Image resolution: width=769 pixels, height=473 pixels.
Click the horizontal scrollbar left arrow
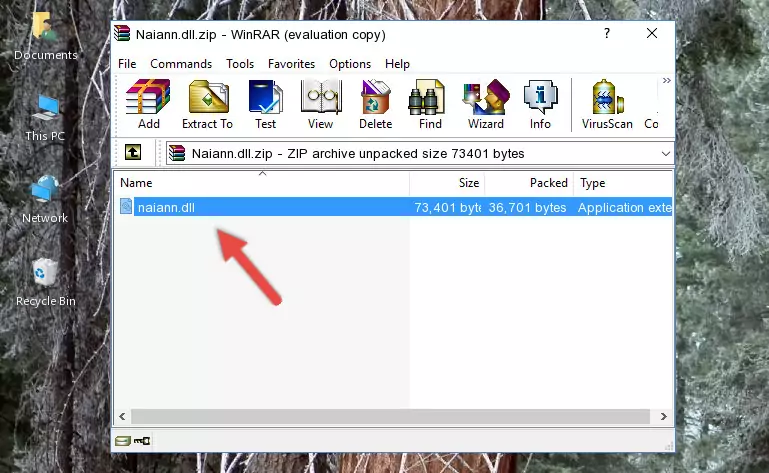click(x=123, y=417)
